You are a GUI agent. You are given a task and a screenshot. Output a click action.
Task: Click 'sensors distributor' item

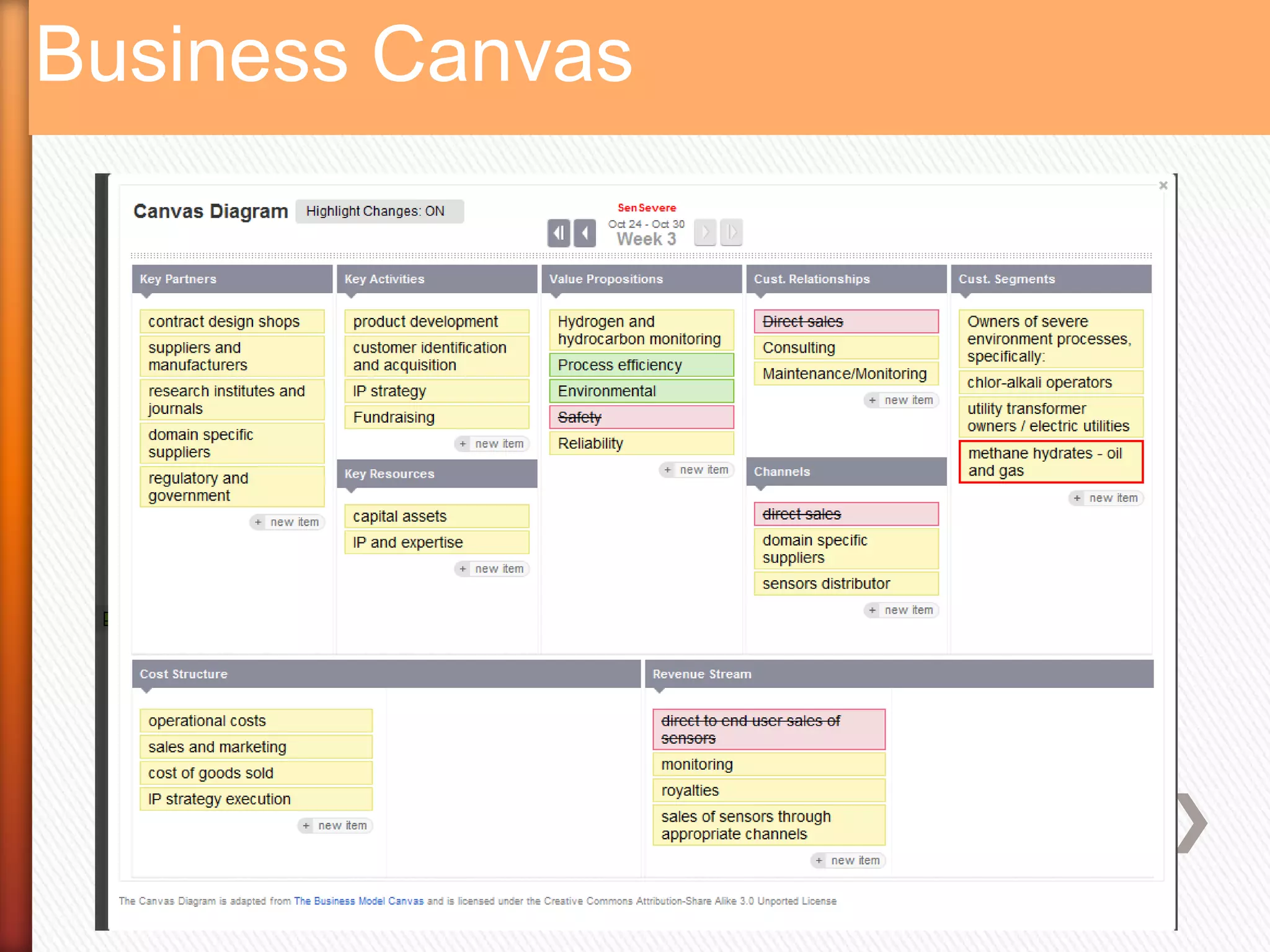click(x=846, y=584)
